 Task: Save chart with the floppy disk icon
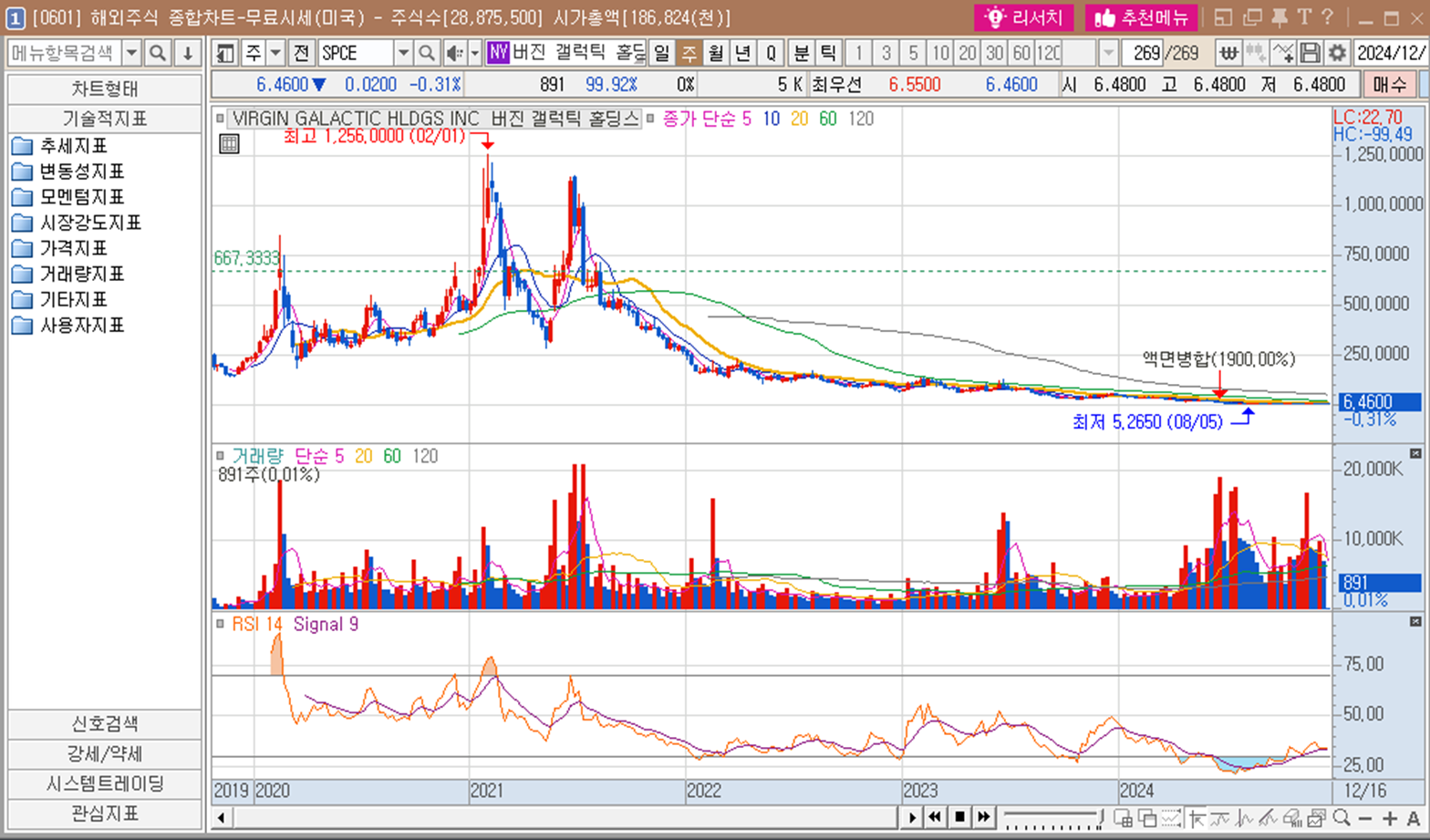[x=1311, y=53]
